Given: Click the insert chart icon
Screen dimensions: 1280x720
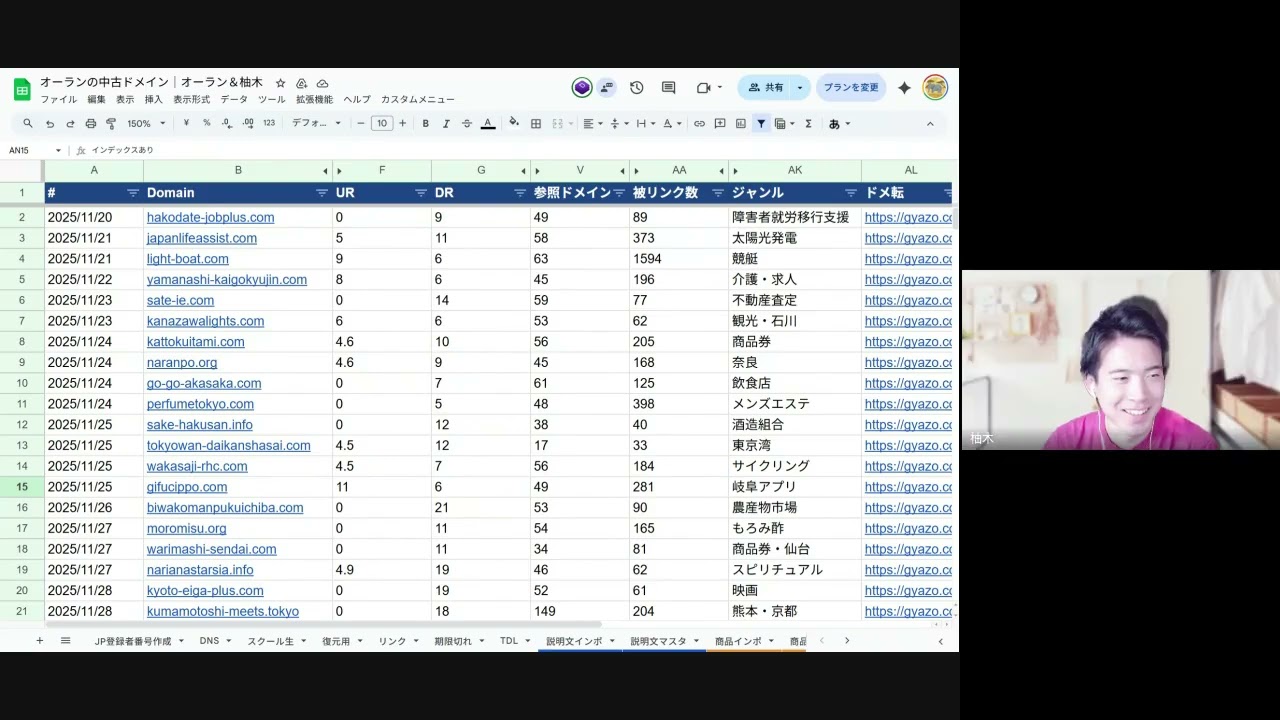Looking at the screenshot, I should [x=741, y=124].
